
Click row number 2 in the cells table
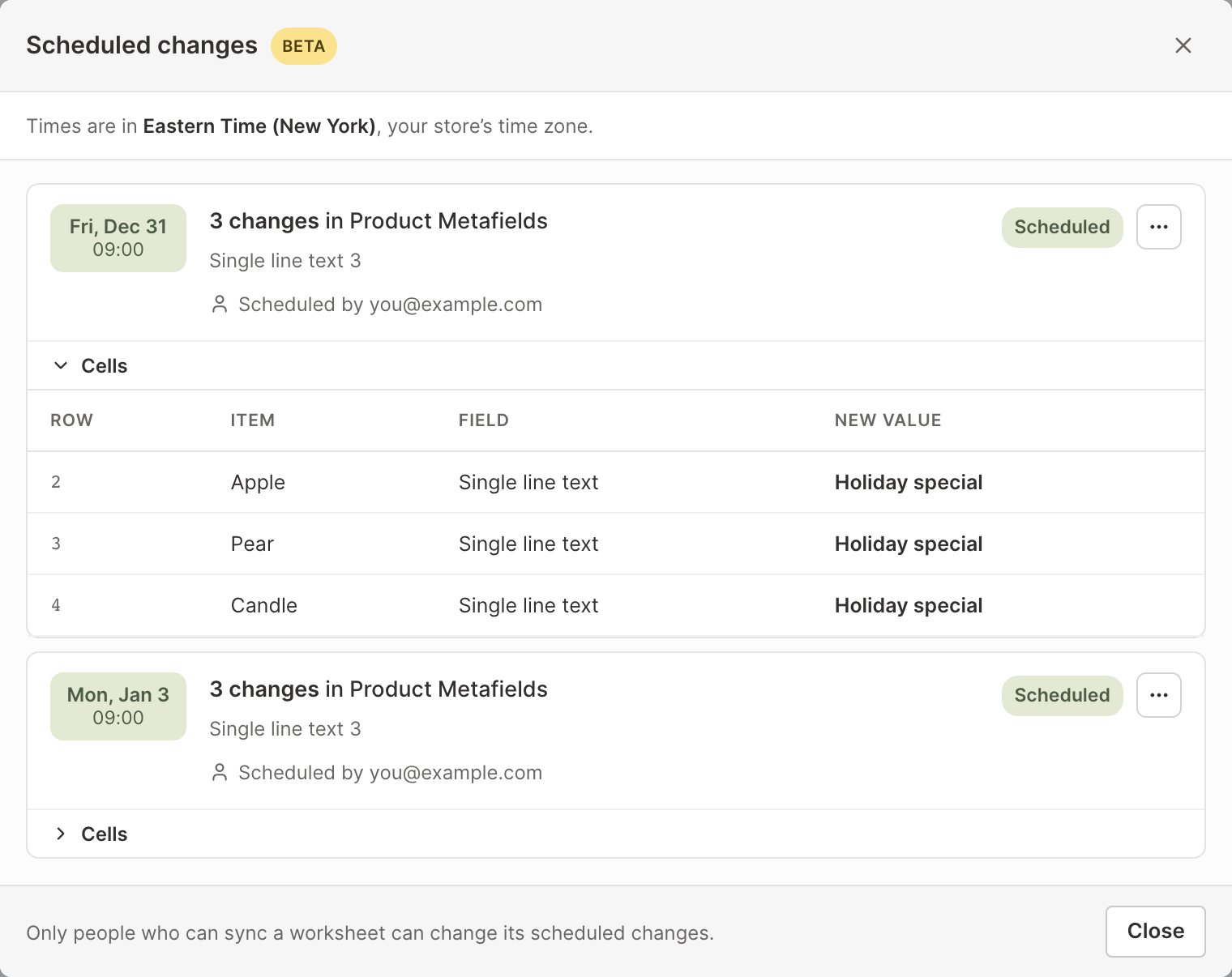click(x=56, y=483)
